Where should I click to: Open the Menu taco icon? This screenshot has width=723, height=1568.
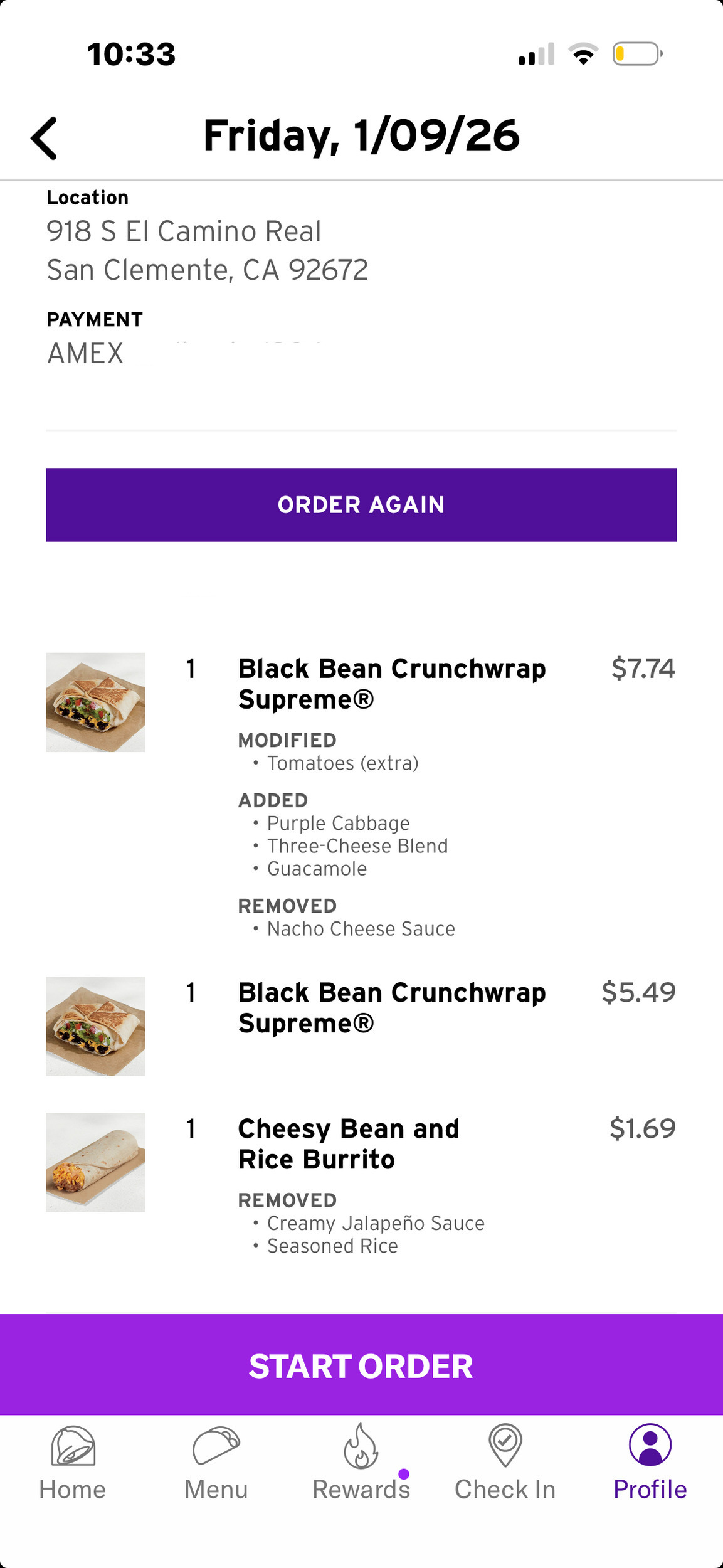pyautogui.click(x=216, y=1445)
